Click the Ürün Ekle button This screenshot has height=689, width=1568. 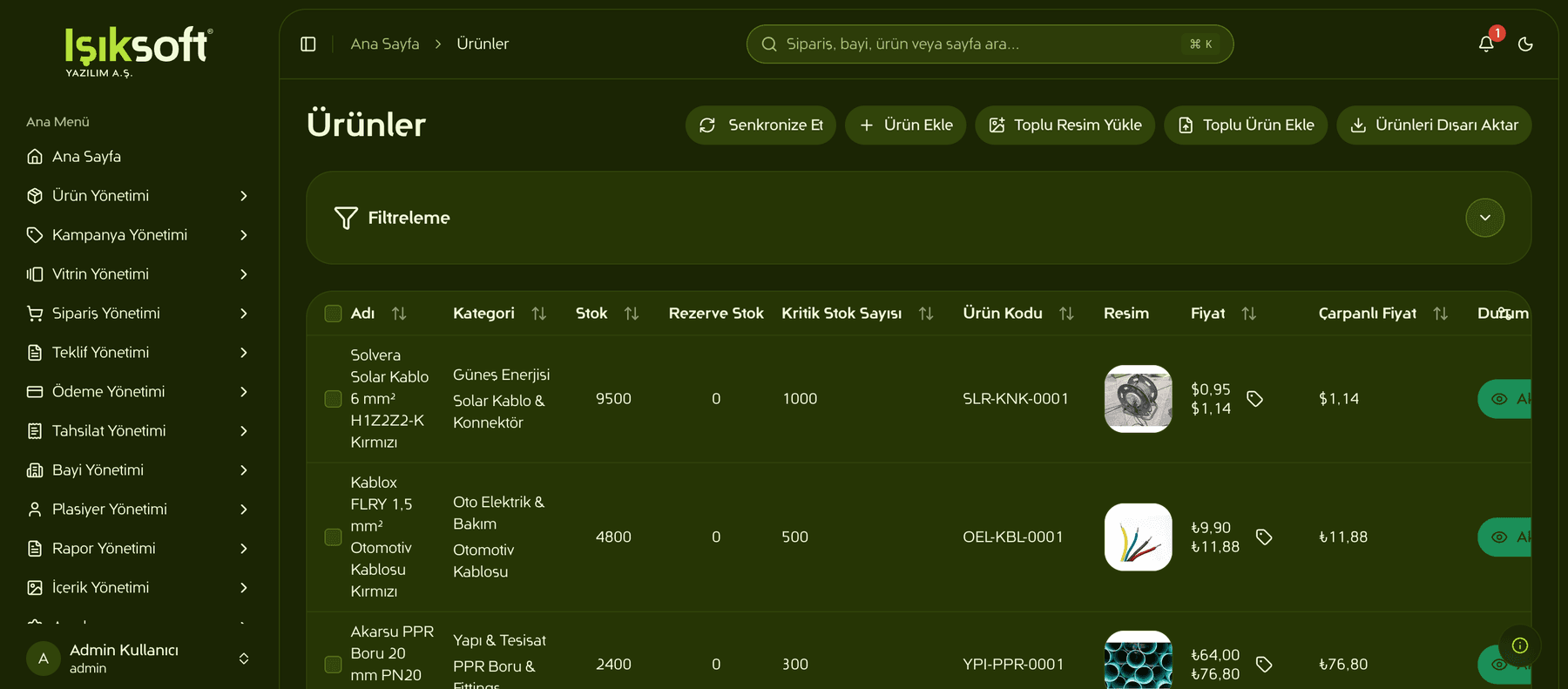click(x=906, y=125)
